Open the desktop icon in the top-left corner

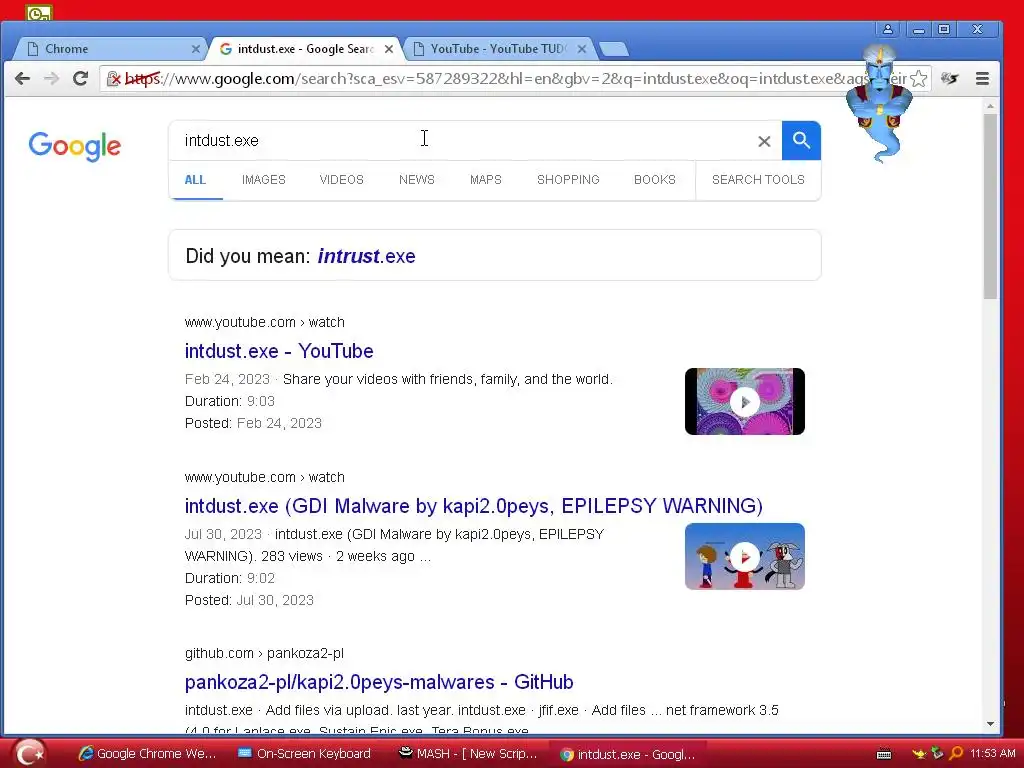point(39,12)
